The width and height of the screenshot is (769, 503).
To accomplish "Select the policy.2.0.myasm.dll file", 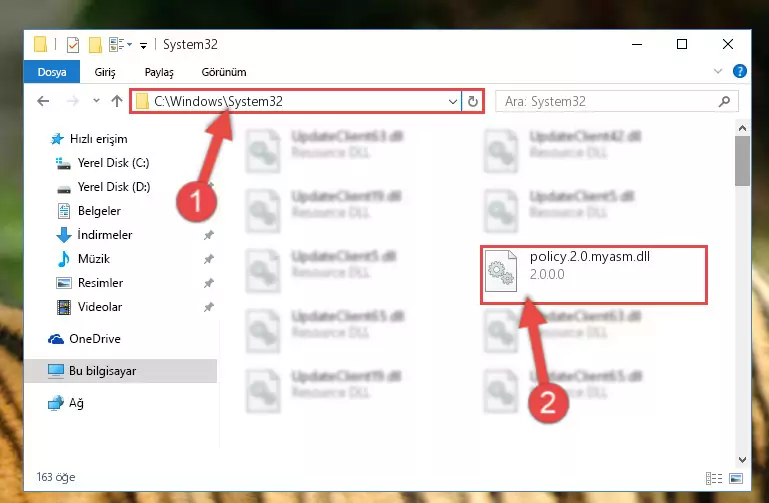I will (x=593, y=275).
